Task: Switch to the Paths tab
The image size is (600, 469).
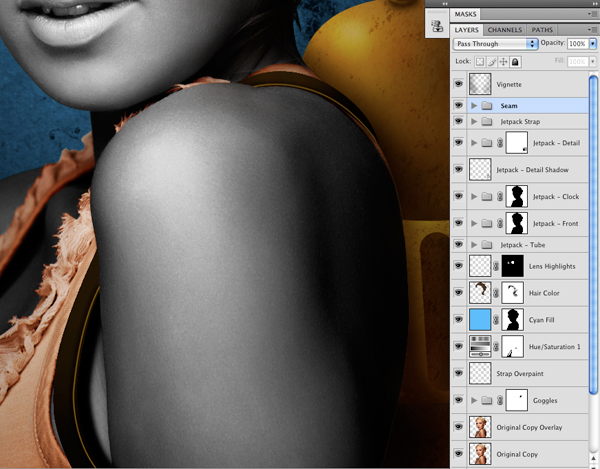Action: coord(542,30)
